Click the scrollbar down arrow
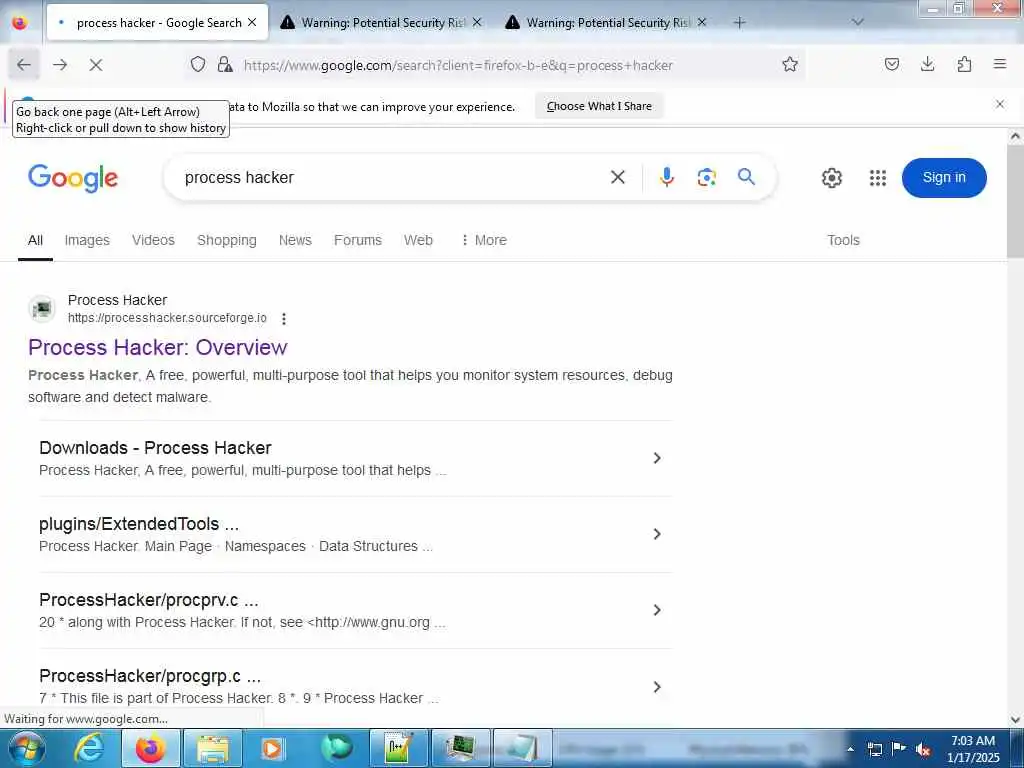1024x768 pixels. 1015,720
